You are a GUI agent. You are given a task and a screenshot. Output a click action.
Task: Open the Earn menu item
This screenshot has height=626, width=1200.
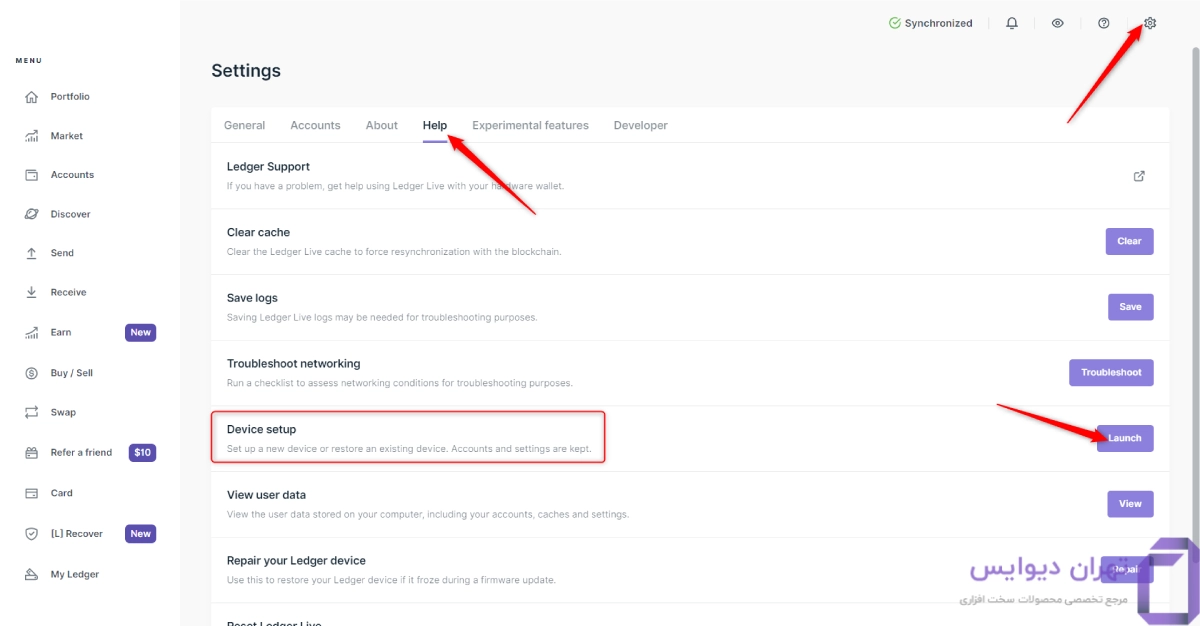click(x=61, y=332)
